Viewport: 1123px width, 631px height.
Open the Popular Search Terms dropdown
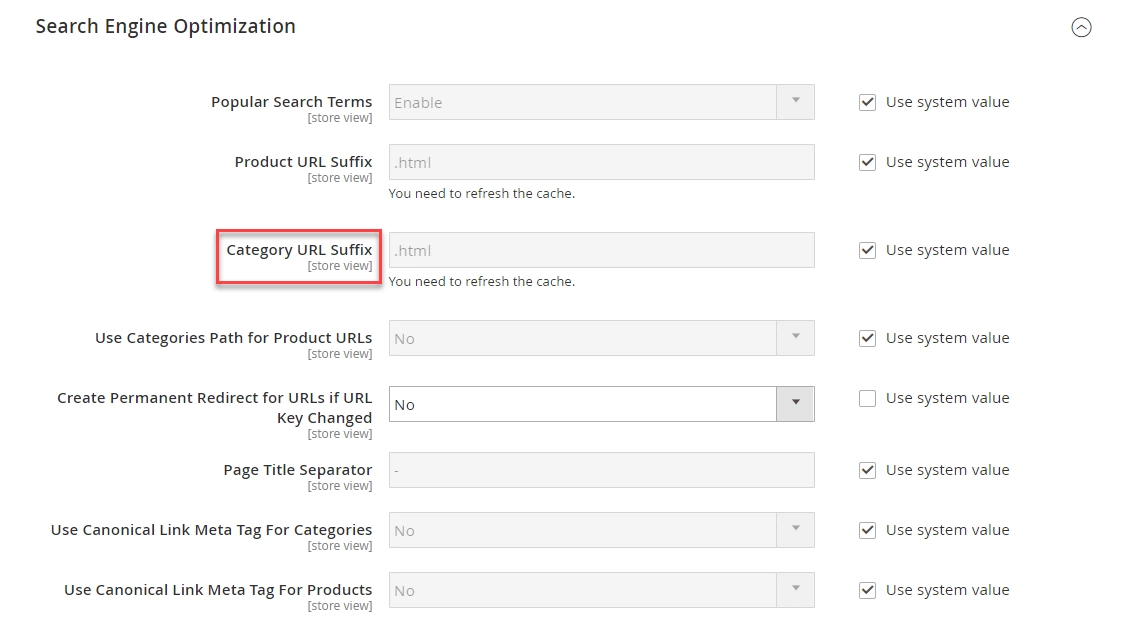[602, 102]
